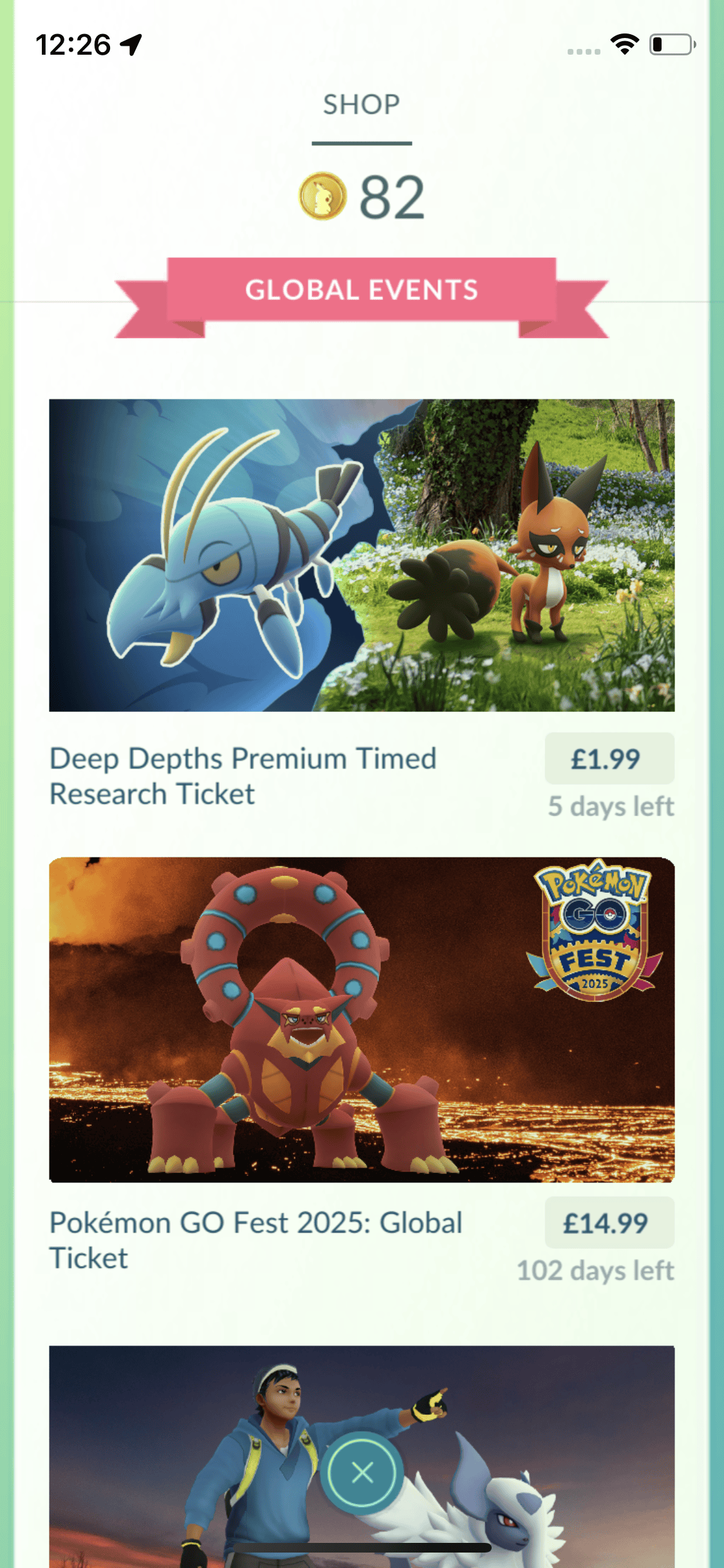Tap the battery indicator icon
The height and width of the screenshot is (1568, 724).
(x=673, y=44)
